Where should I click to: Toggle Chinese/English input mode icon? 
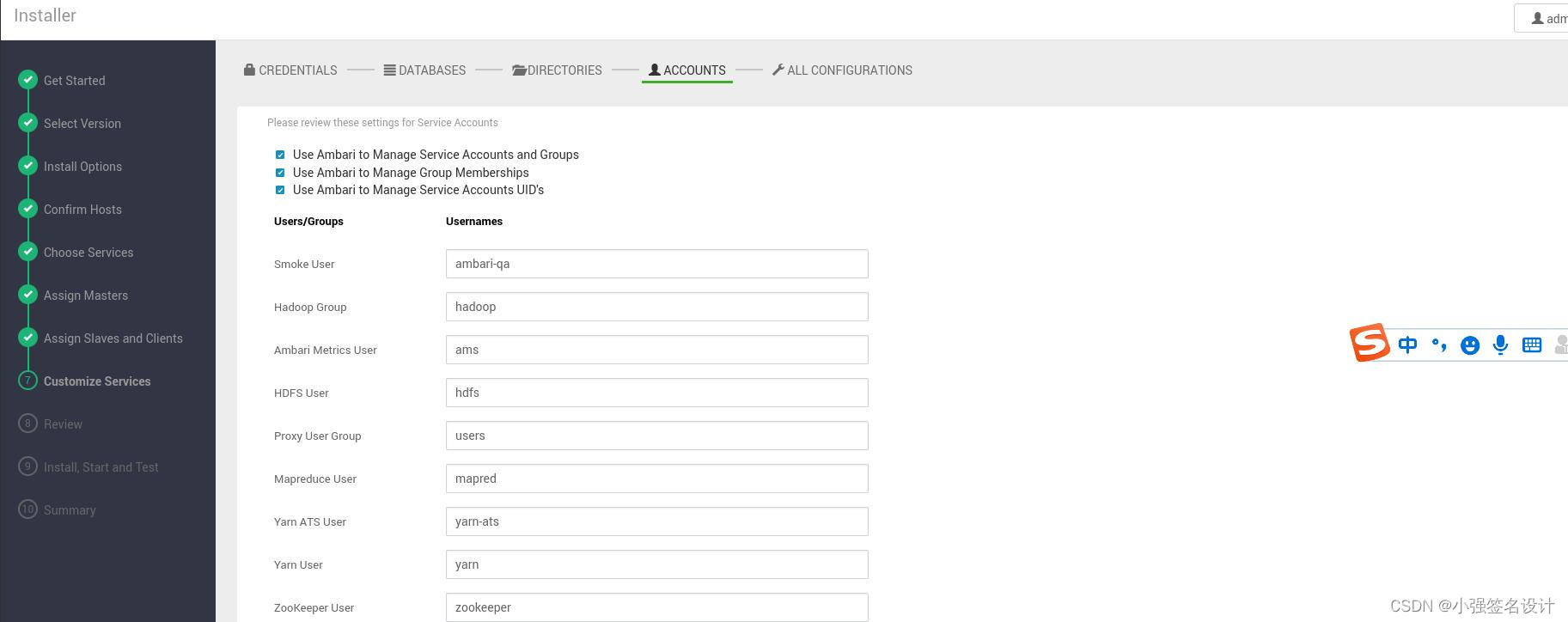pyautogui.click(x=1407, y=345)
